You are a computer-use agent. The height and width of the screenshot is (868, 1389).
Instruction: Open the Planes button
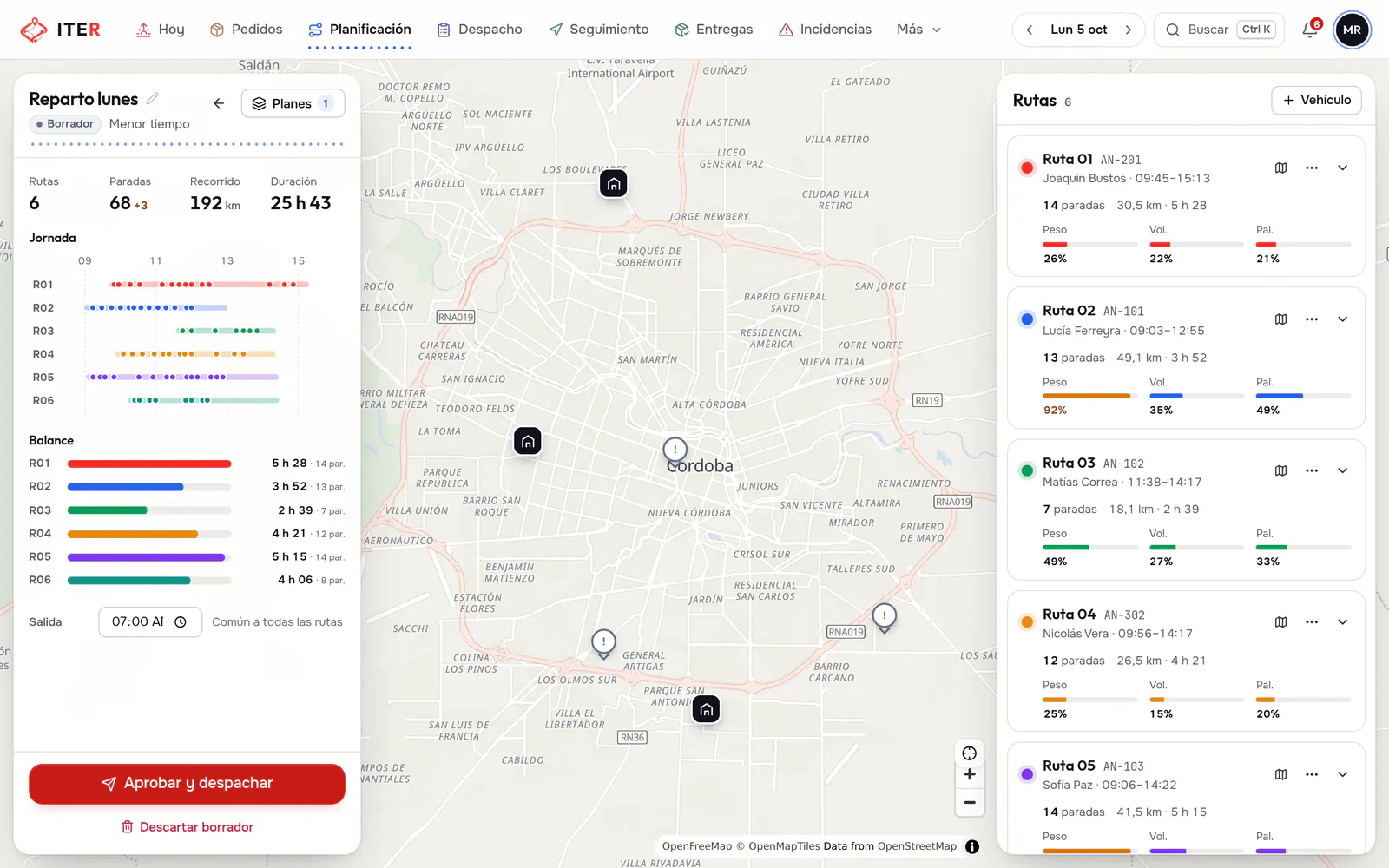pyautogui.click(x=293, y=103)
